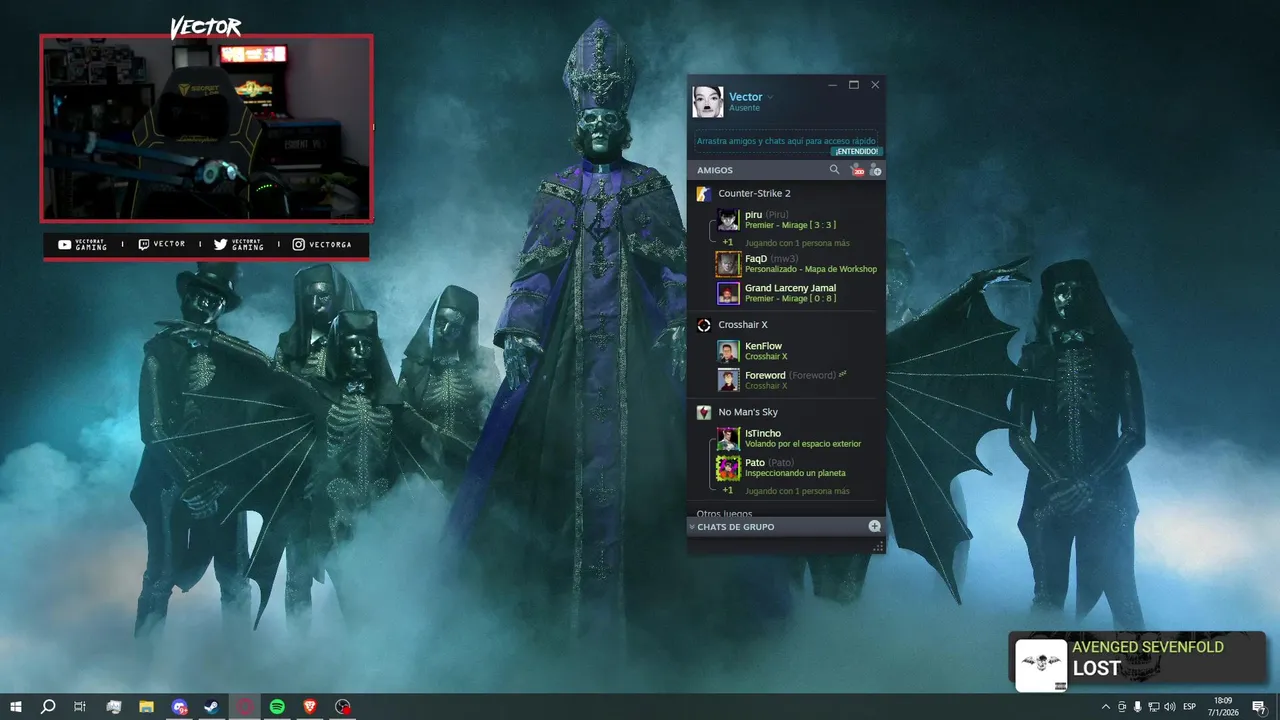Open friend search in Steam friends list
Image resolution: width=1280 pixels, height=720 pixels.
pos(834,170)
